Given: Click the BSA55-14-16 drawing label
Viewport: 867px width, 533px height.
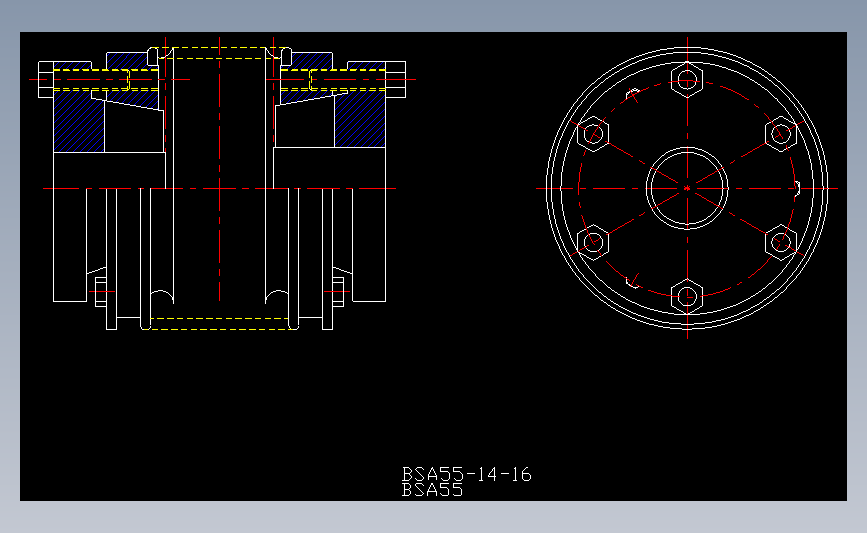Looking at the screenshot, I should (466, 474).
